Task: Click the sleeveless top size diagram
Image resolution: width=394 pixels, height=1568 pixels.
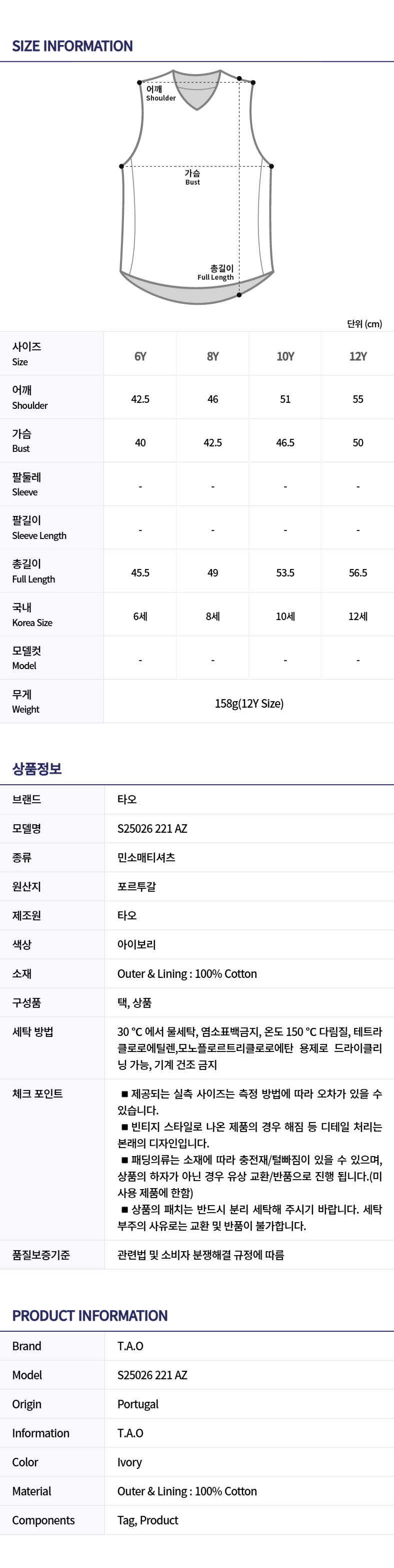Action: [196, 187]
